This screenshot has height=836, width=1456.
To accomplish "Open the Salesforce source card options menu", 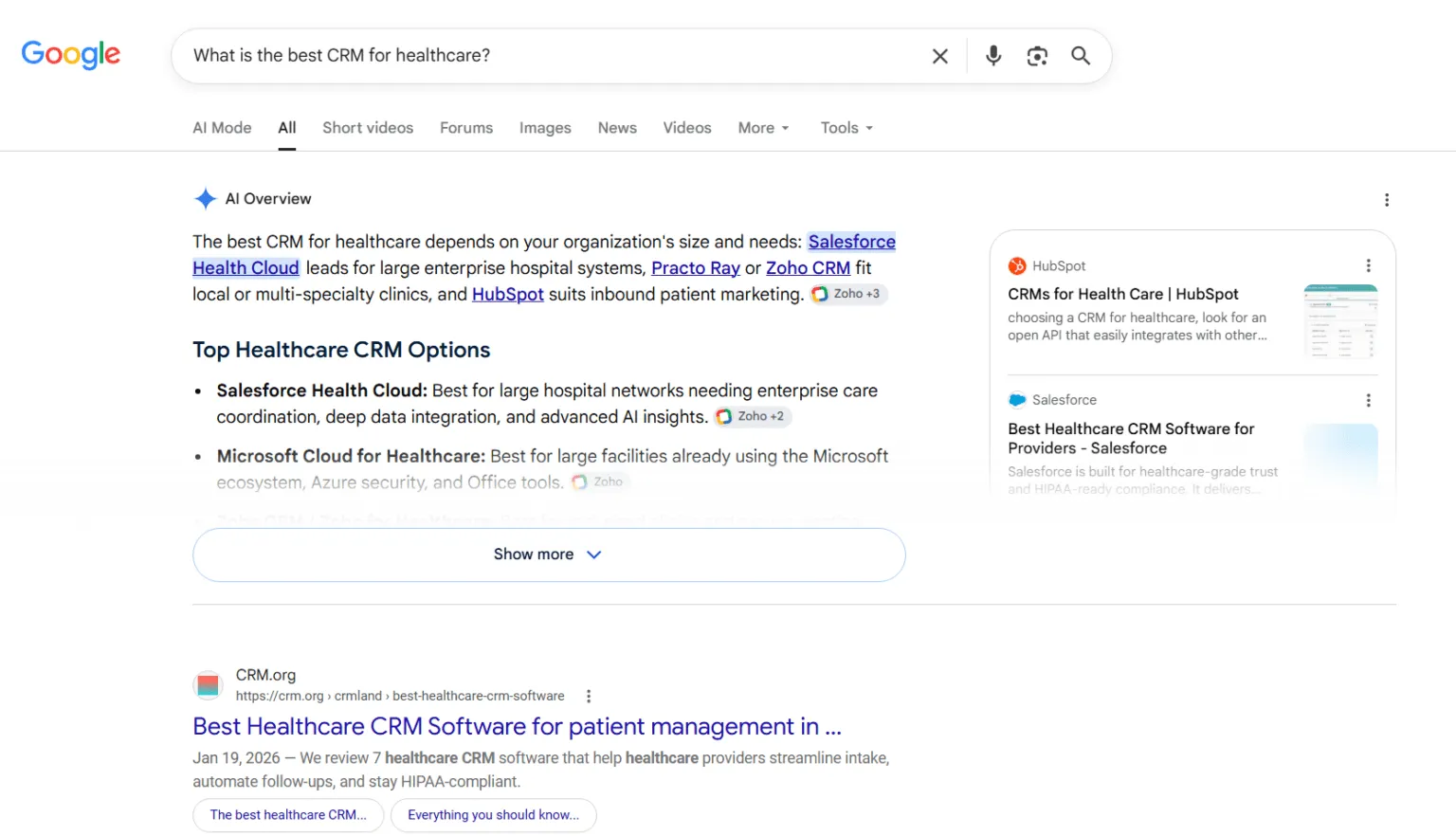I will pyautogui.click(x=1368, y=400).
